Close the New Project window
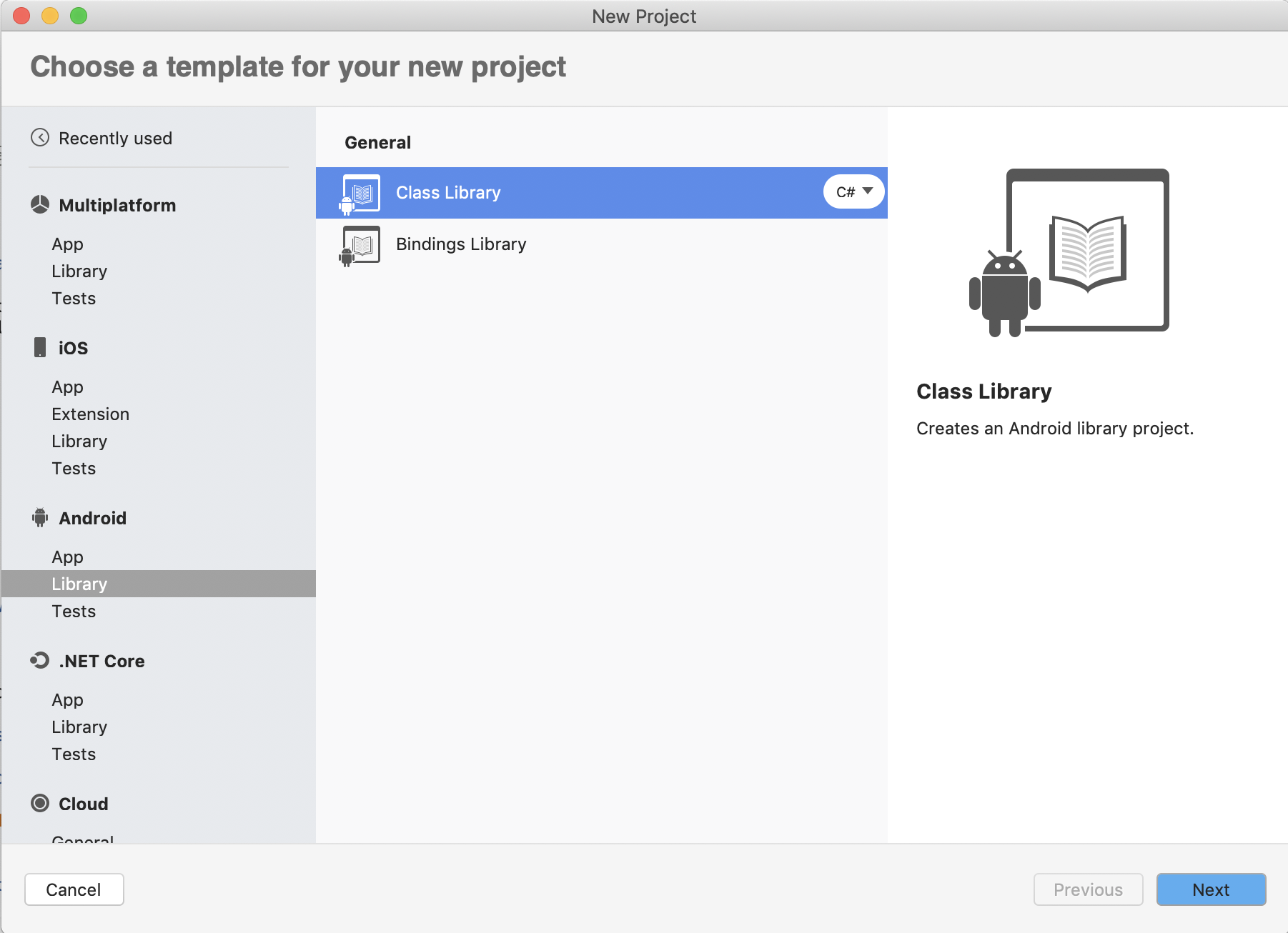The width and height of the screenshot is (1288, 933). click(x=21, y=16)
